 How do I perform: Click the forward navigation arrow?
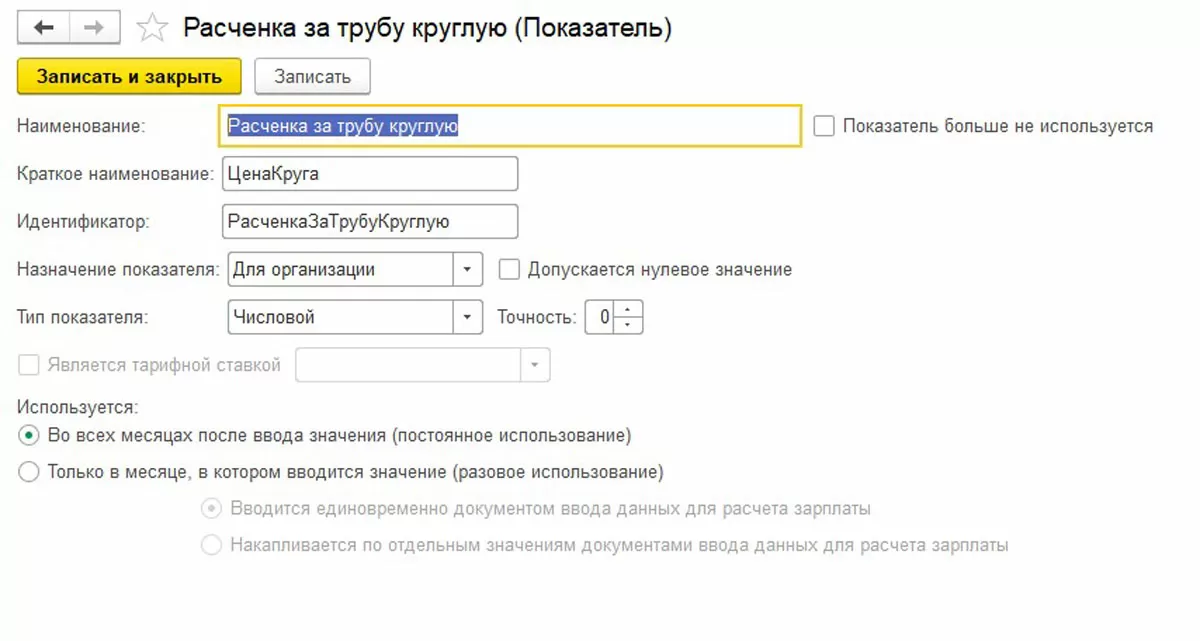tap(94, 28)
